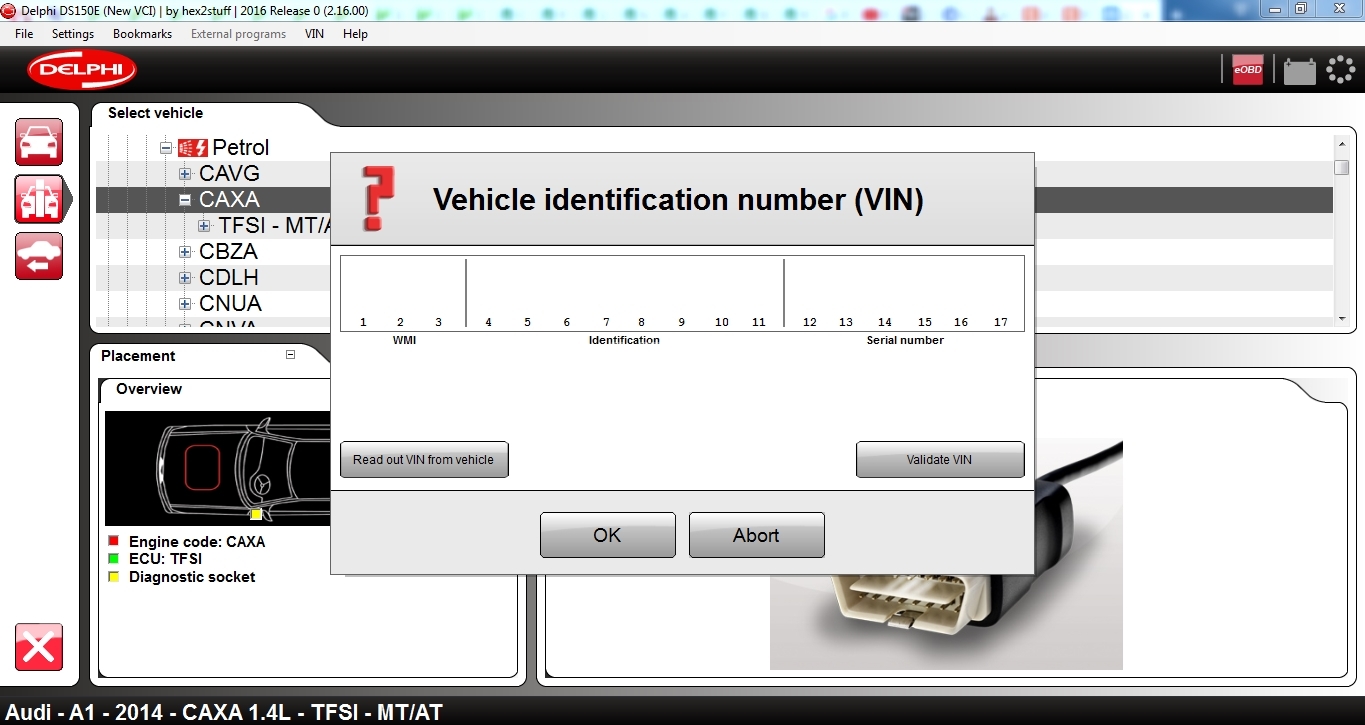Click the VIN entry field
1365x725 pixels.
(x=682, y=292)
